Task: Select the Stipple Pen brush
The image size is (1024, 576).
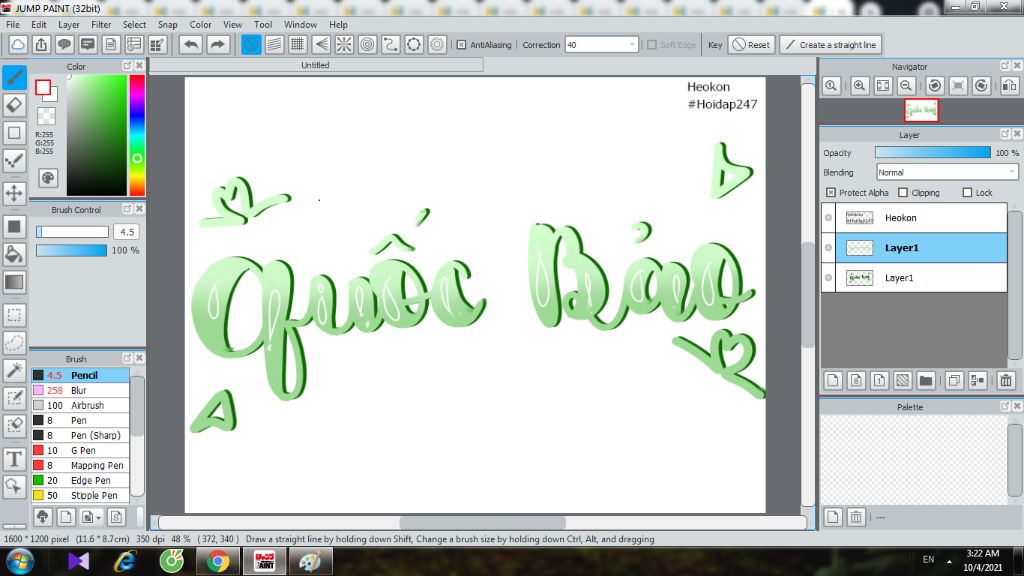Action: coord(80,496)
